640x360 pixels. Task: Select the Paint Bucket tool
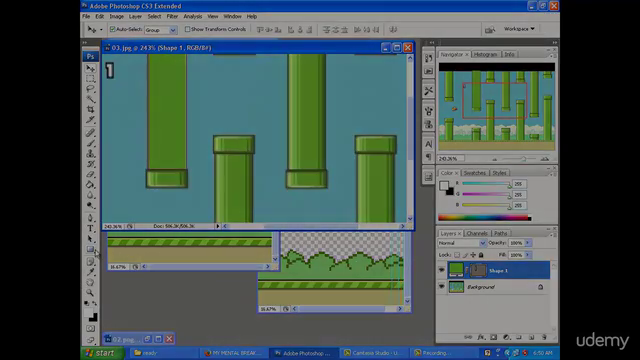click(x=91, y=184)
